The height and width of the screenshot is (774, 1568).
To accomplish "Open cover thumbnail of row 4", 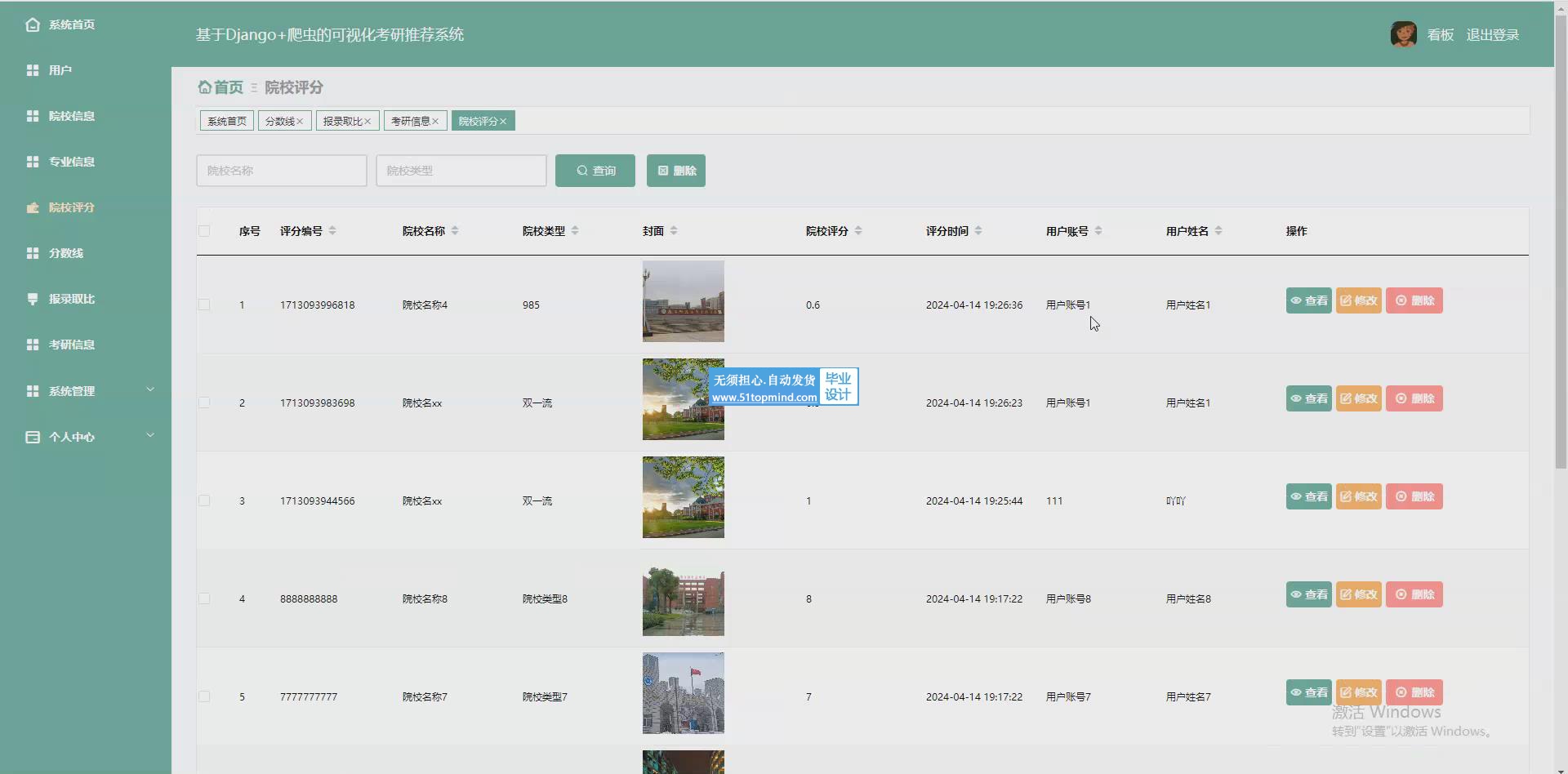I will [684, 595].
